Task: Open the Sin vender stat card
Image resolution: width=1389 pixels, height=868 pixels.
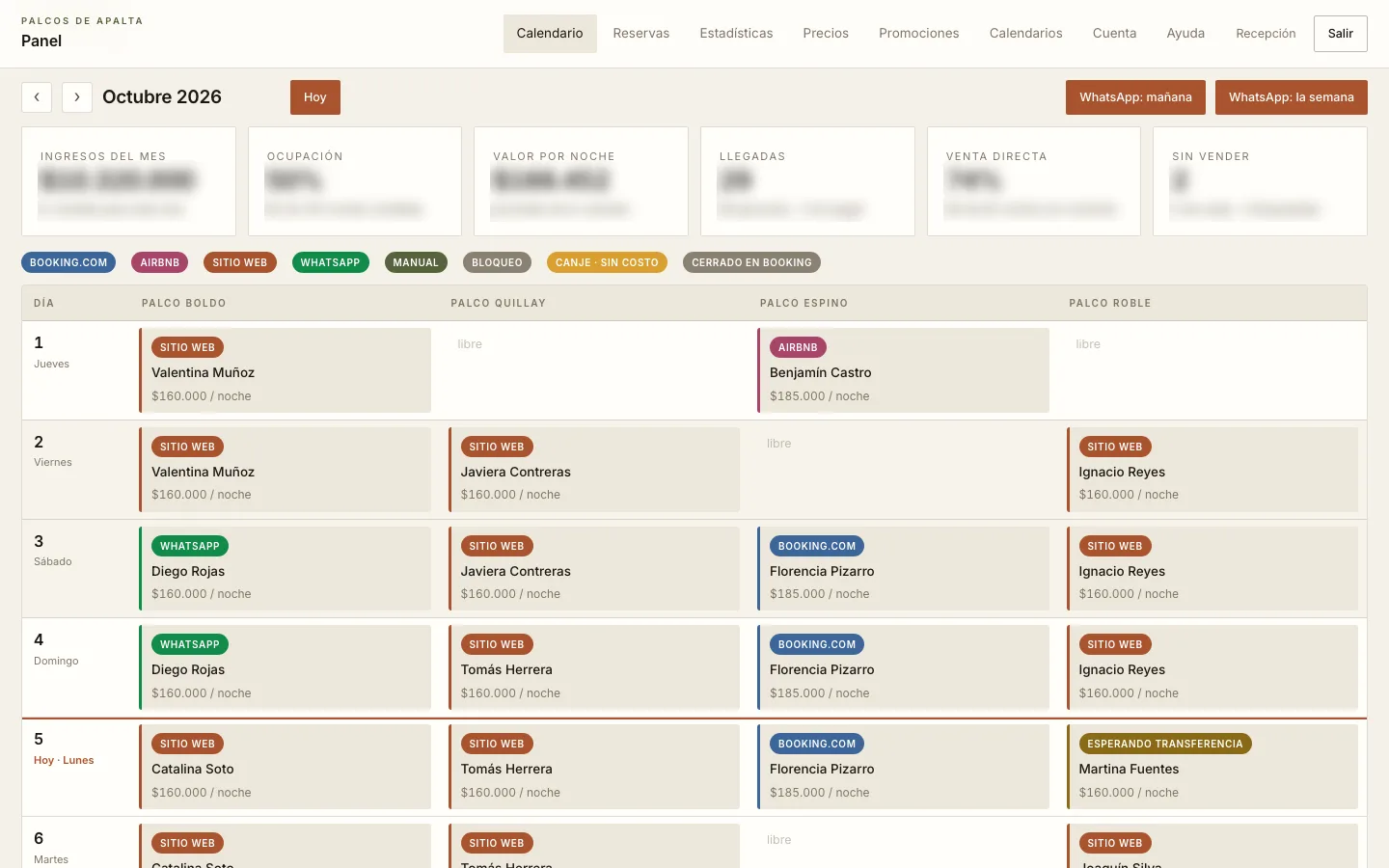Action: click(1260, 181)
